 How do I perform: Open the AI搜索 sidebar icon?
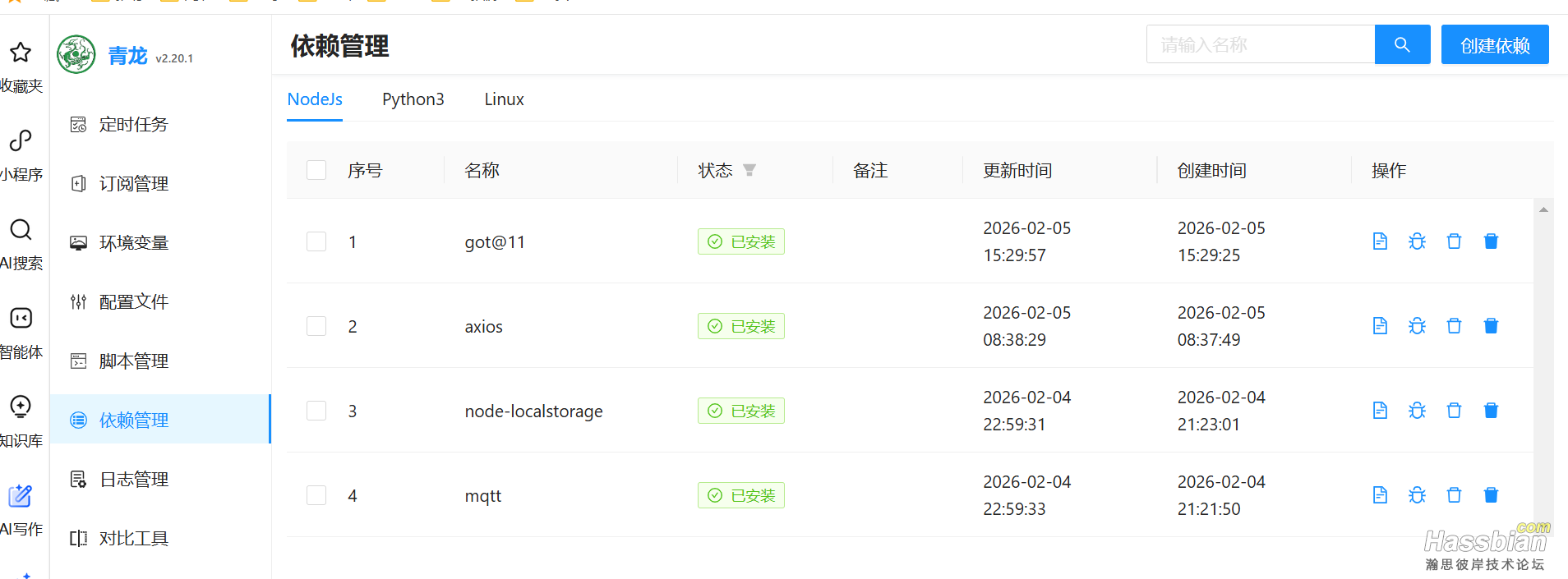[21, 230]
